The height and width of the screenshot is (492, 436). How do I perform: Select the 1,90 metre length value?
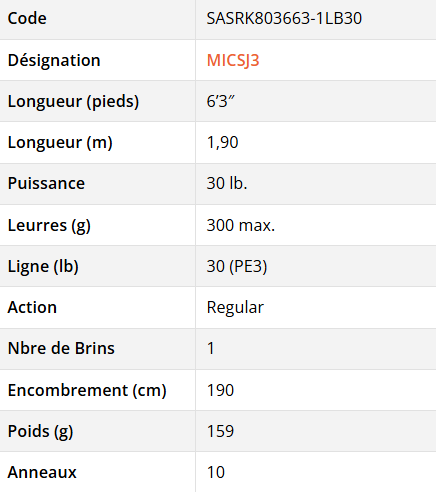click(x=222, y=142)
